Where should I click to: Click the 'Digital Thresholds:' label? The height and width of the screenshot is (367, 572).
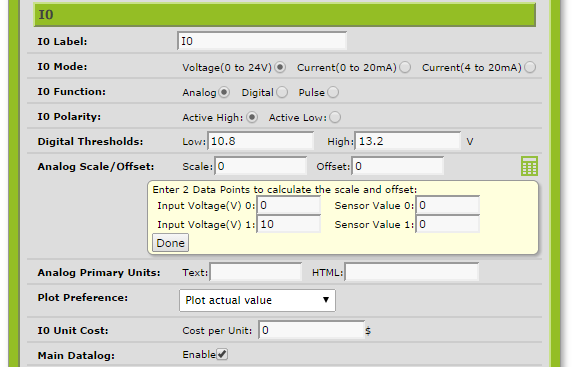(x=90, y=142)
